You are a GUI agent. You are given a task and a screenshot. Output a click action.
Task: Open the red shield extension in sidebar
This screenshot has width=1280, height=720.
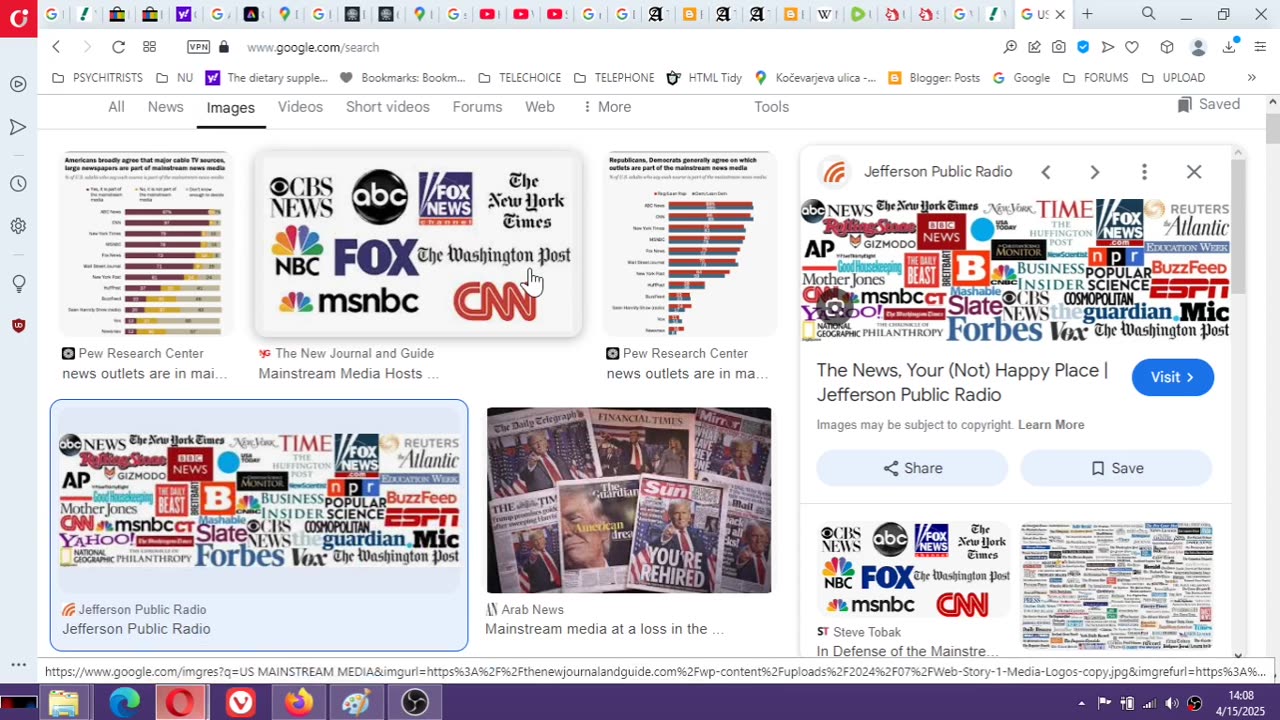(18, 325)
